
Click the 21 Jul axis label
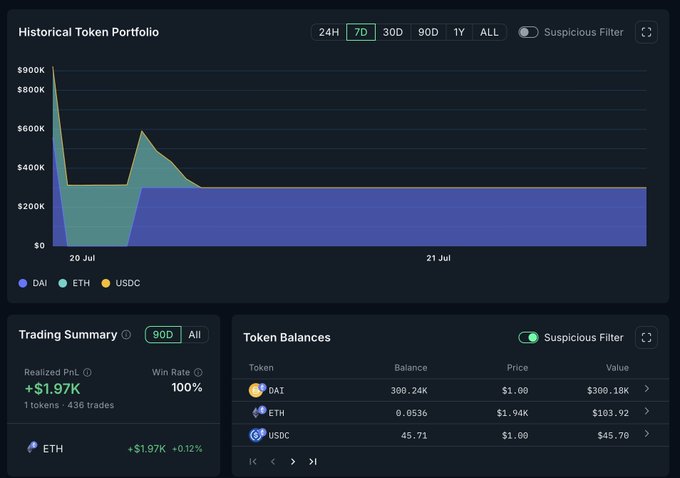point(438,258)
